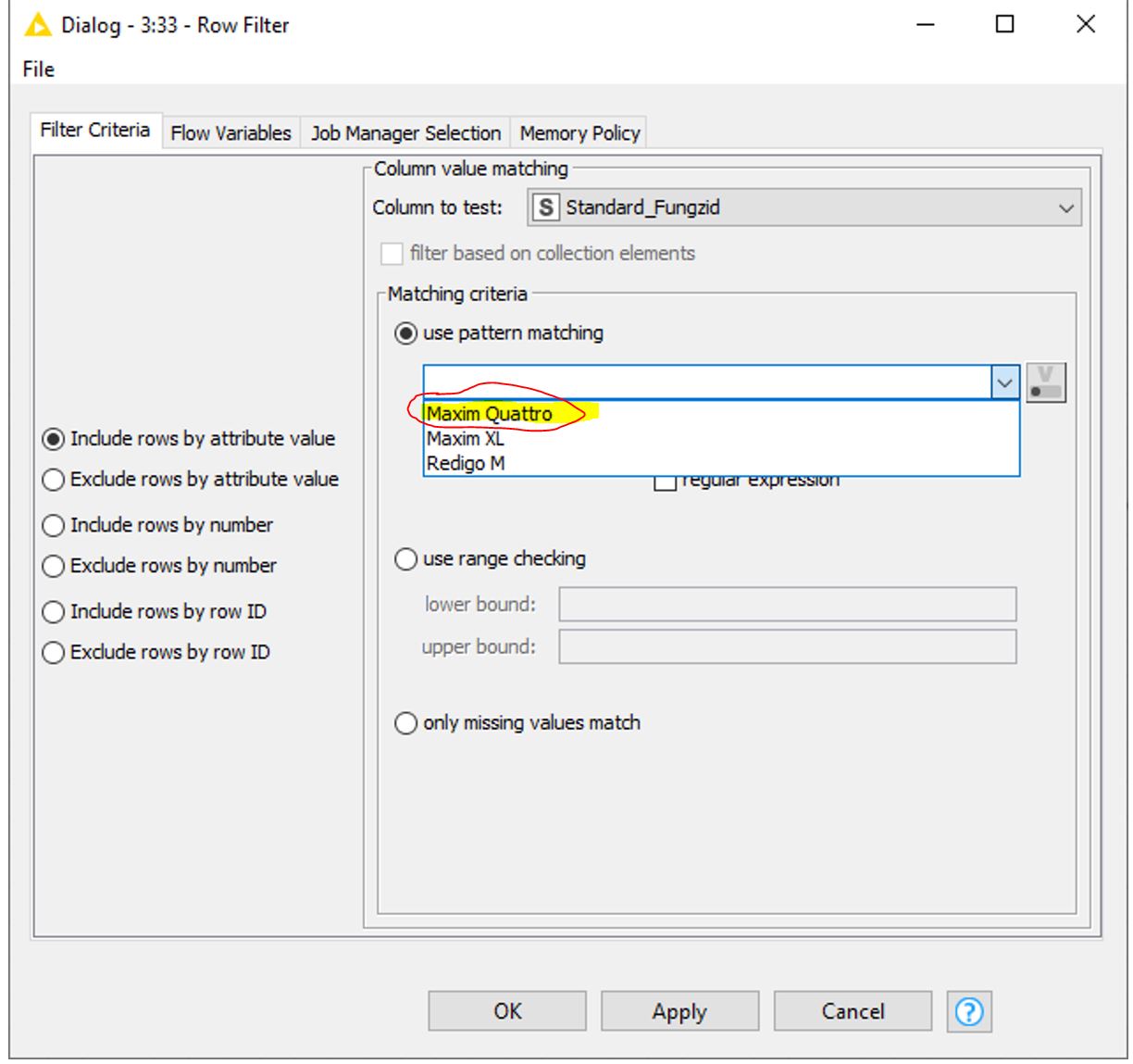
Task: Click the upper bound input field
Action: point(788,647)
